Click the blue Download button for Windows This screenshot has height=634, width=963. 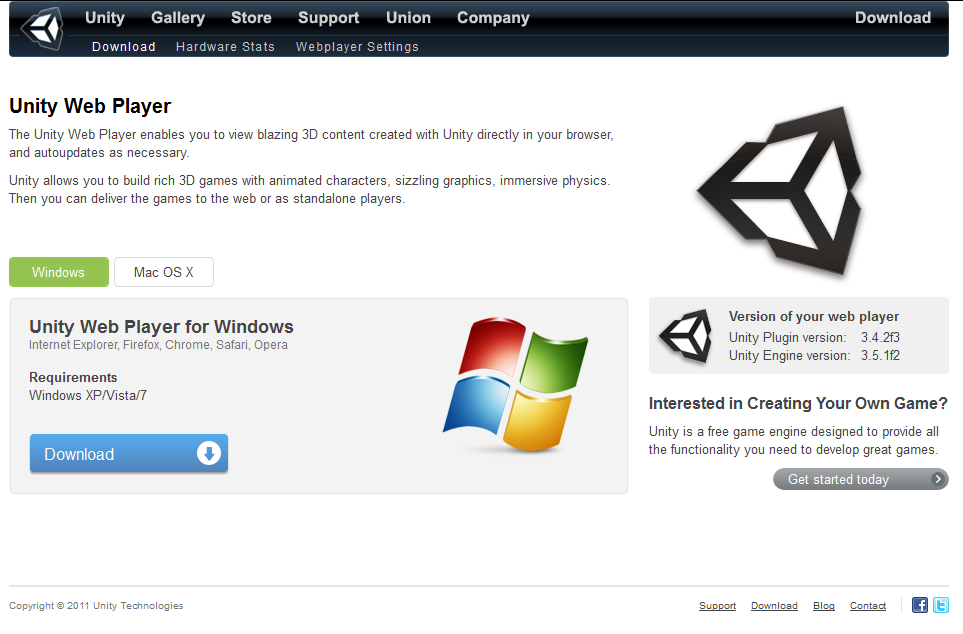pyautogui.click(x=129, y=453)
